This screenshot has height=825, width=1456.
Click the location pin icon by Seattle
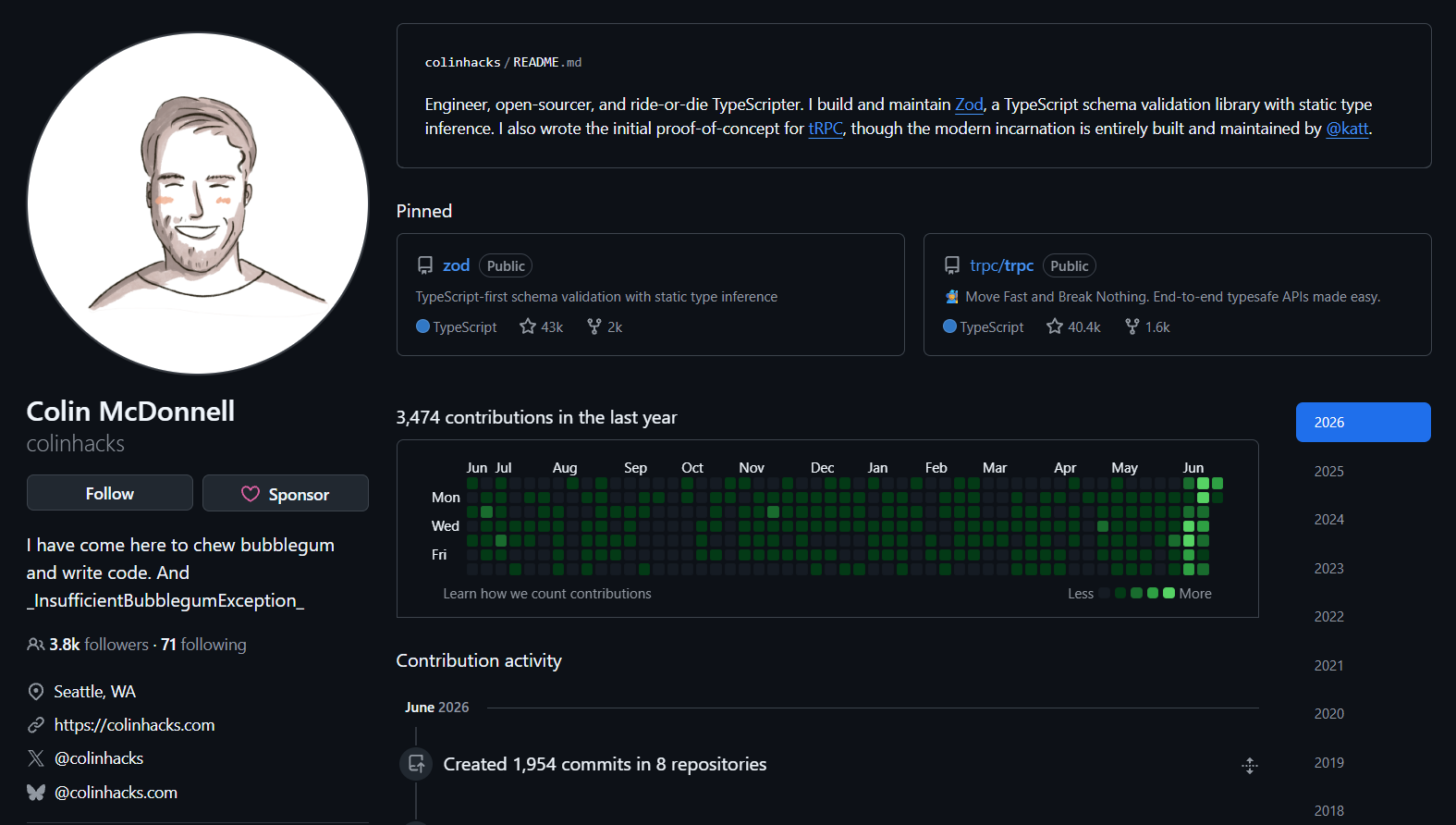36,692
